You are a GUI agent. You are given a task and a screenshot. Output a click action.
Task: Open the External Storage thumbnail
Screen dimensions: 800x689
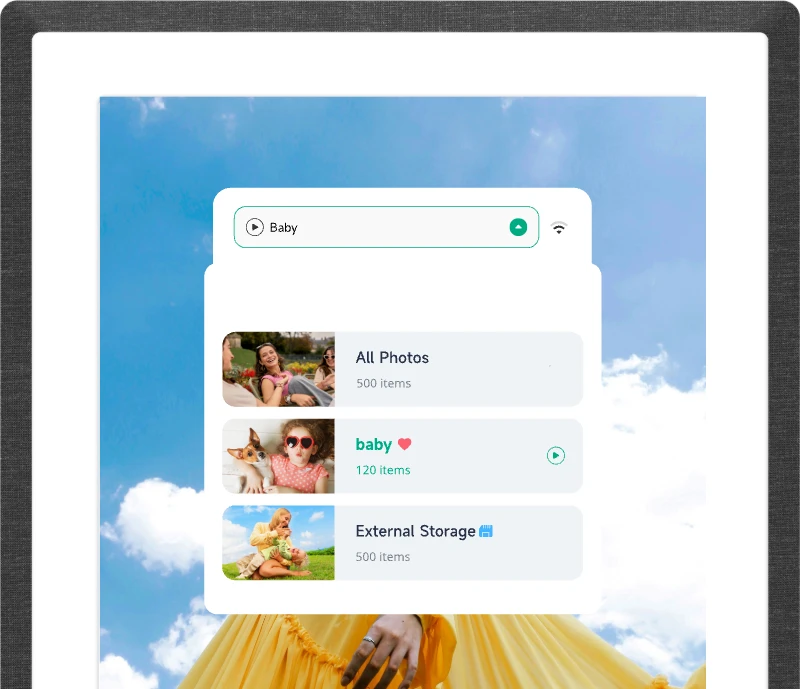[279, 543]
